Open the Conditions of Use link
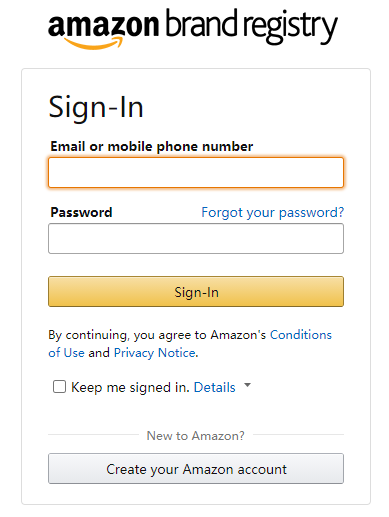The width and height of the screenshot is (389, 517). coord(301,335)
